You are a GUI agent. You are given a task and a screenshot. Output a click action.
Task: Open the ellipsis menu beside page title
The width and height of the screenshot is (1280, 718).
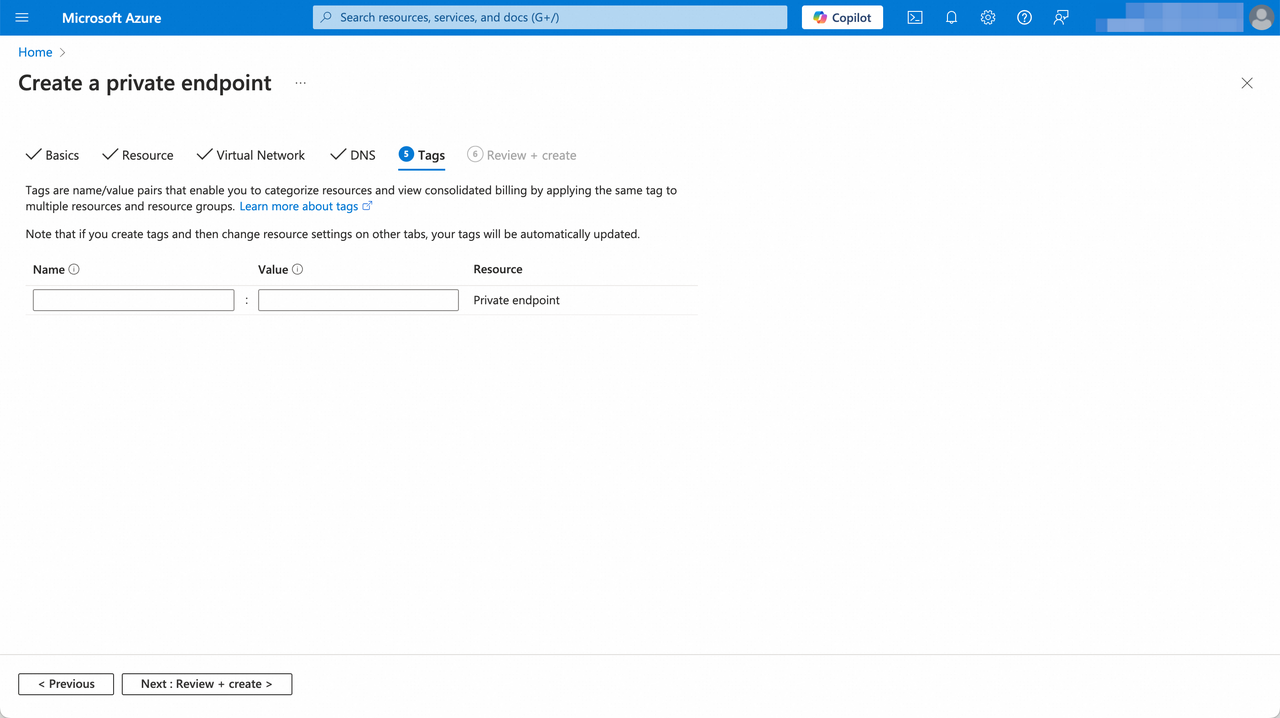coord(300,83)
